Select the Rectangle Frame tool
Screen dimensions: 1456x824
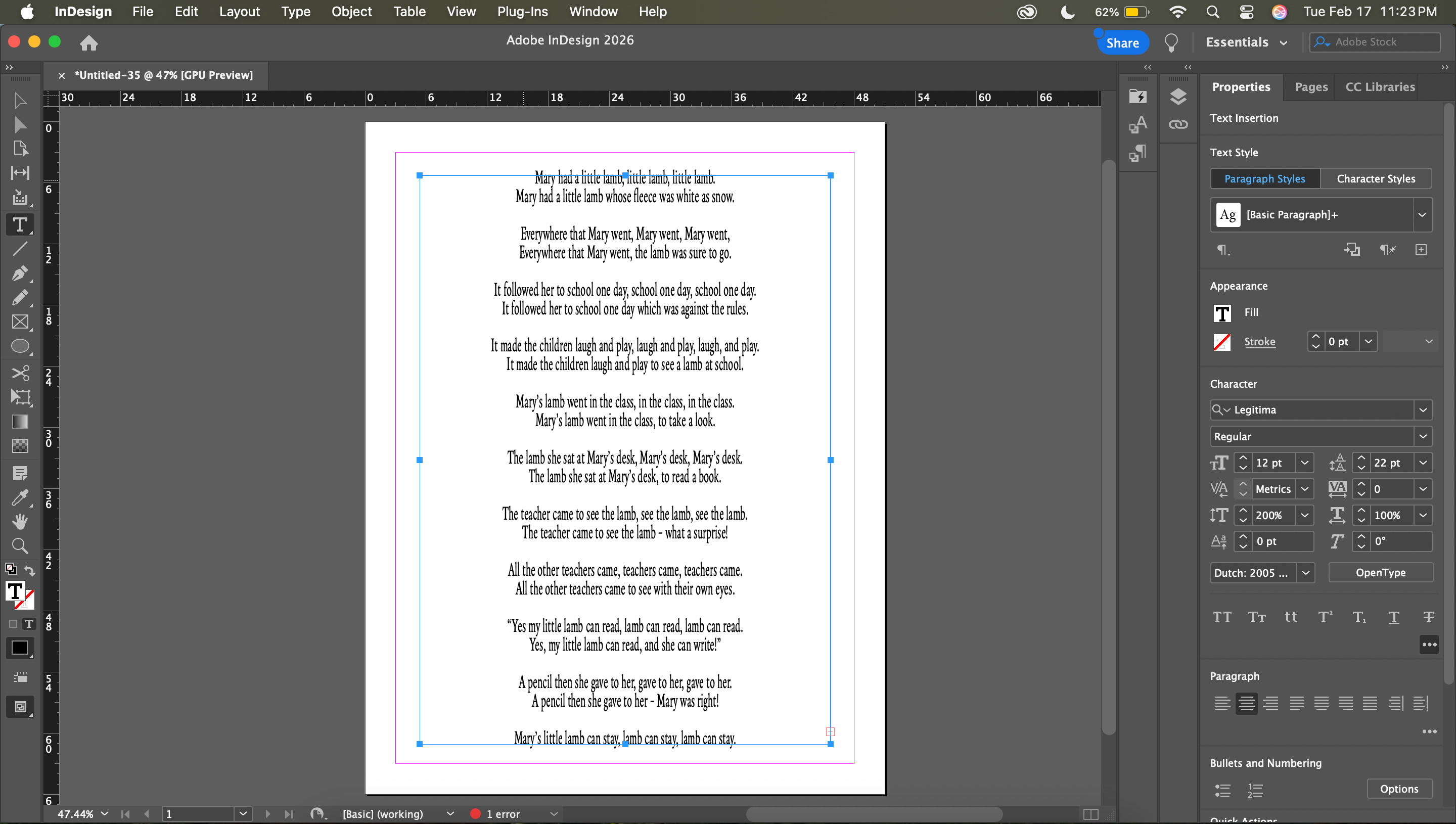coord(20,322)
